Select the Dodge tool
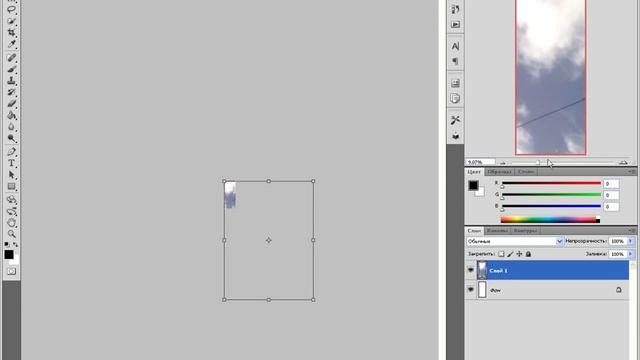 click(11, 138)
